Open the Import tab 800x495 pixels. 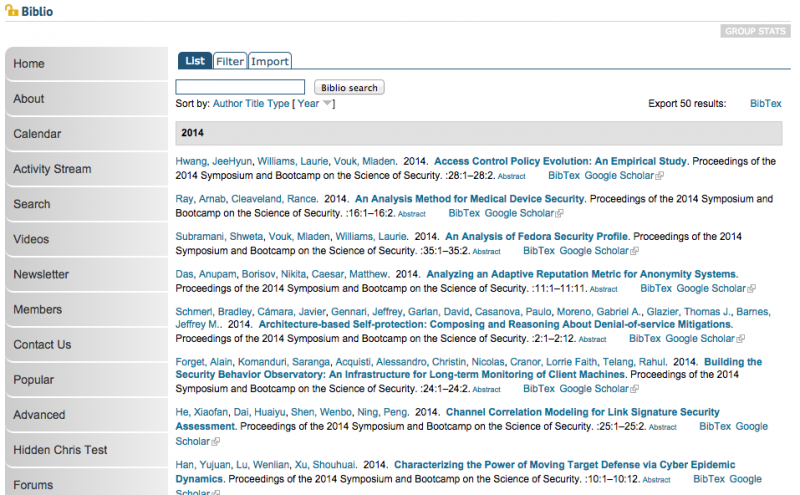tap(270, 61)
